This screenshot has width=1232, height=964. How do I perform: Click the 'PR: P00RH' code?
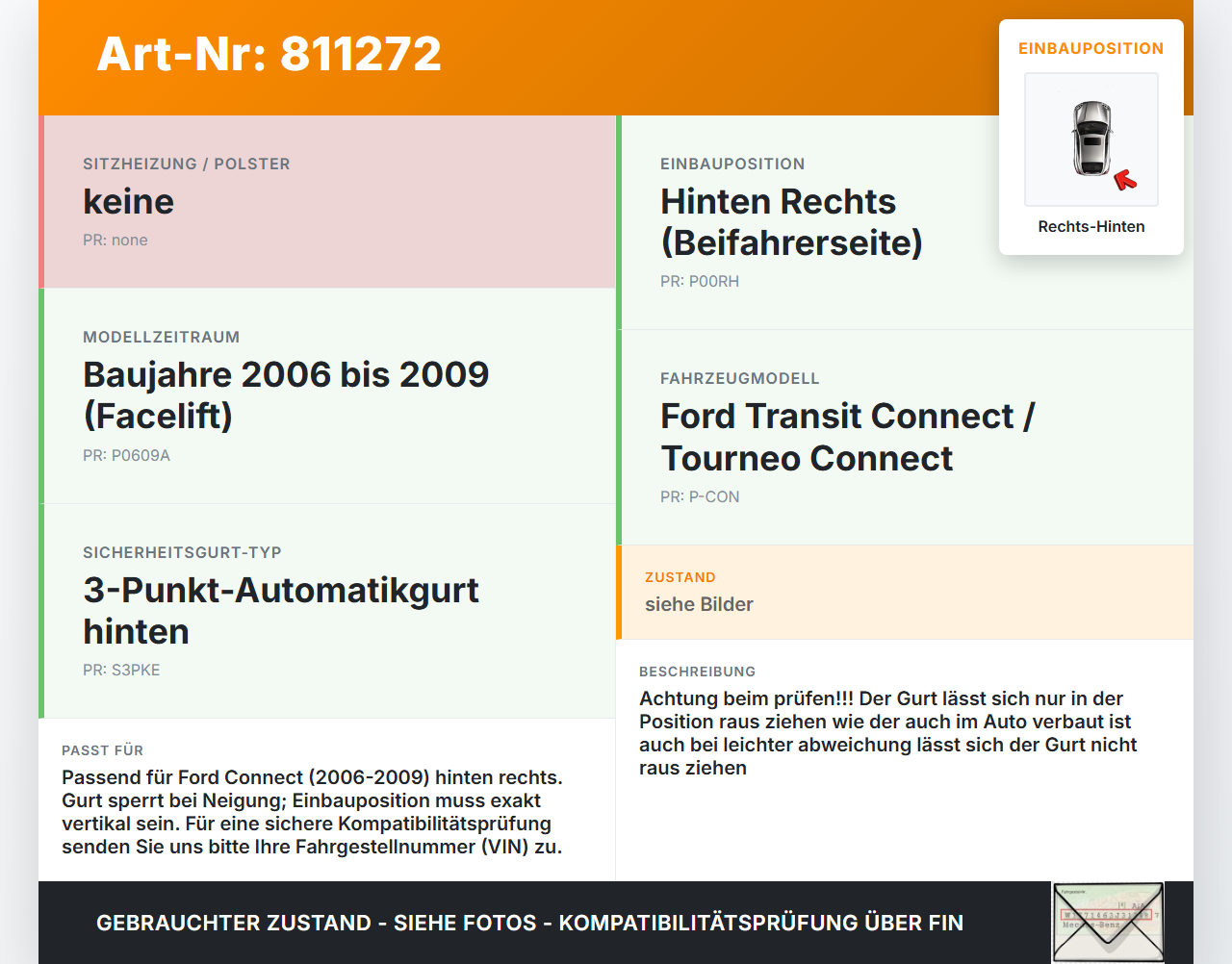click(700, 282)
